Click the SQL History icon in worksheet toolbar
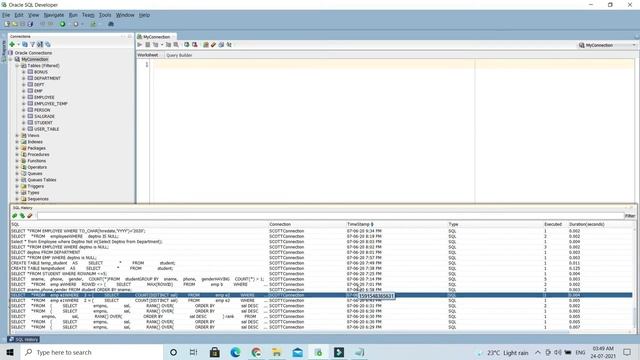 pyautogui.click(x=221, y=44)
